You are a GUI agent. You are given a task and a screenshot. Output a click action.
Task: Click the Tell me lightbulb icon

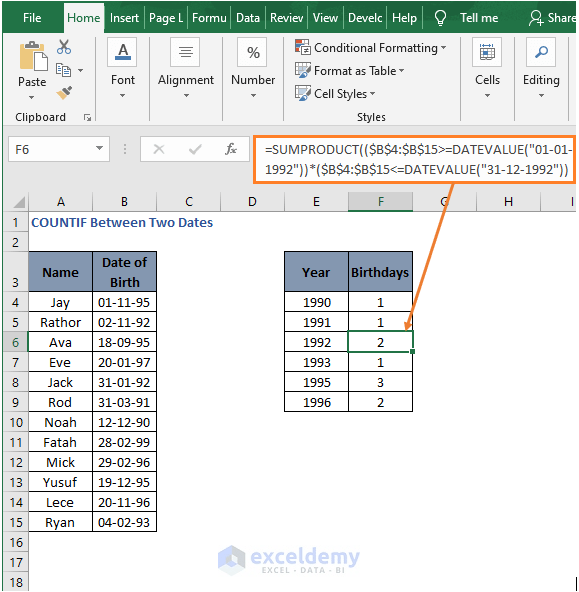440,18
